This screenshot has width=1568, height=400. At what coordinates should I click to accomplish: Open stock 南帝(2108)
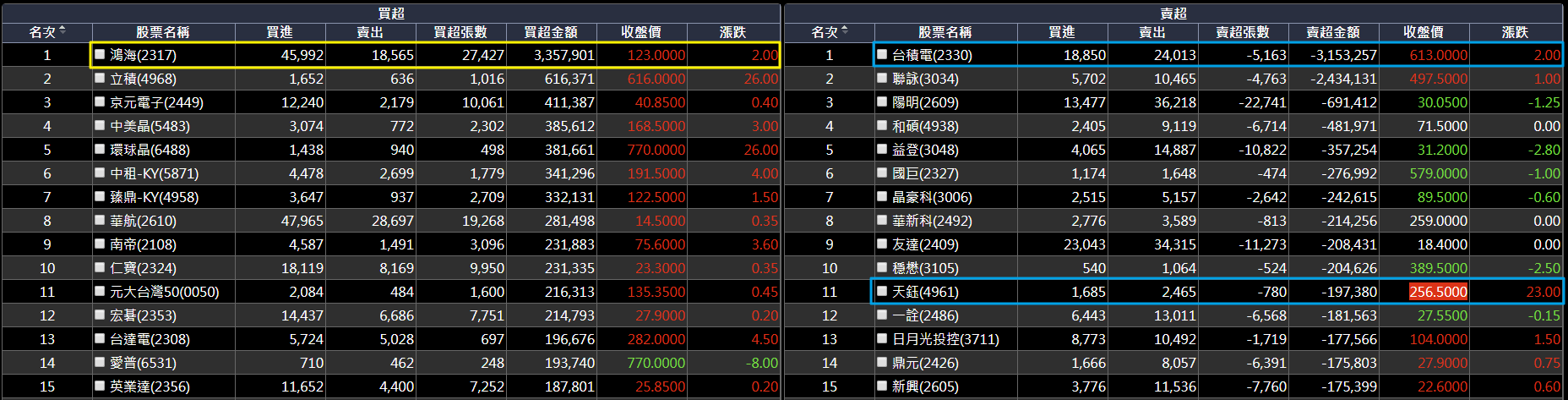pos(143,244)
